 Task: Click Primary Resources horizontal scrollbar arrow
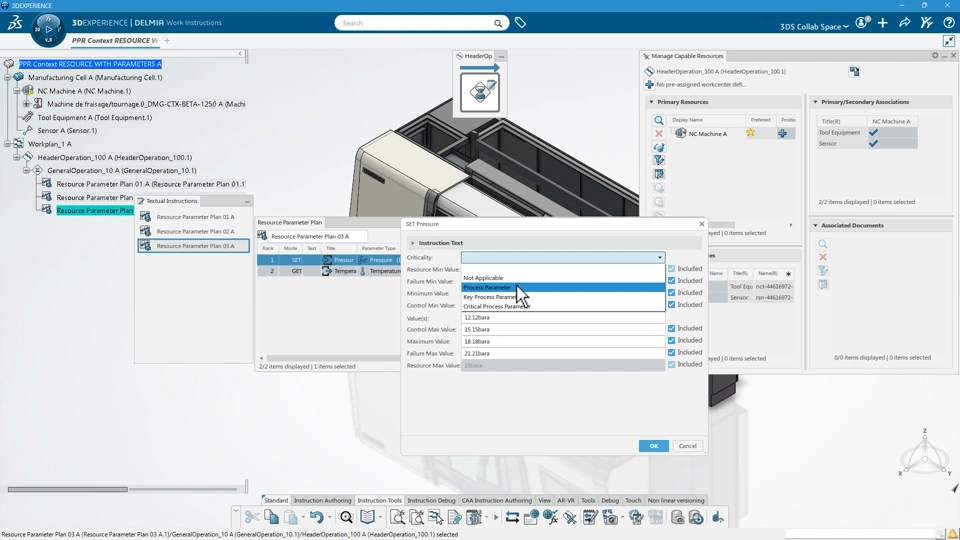790,225
